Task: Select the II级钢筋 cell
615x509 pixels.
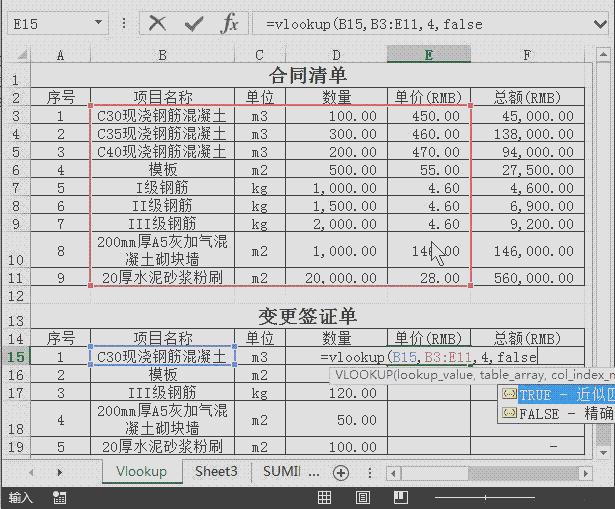Action: (162, 205)
